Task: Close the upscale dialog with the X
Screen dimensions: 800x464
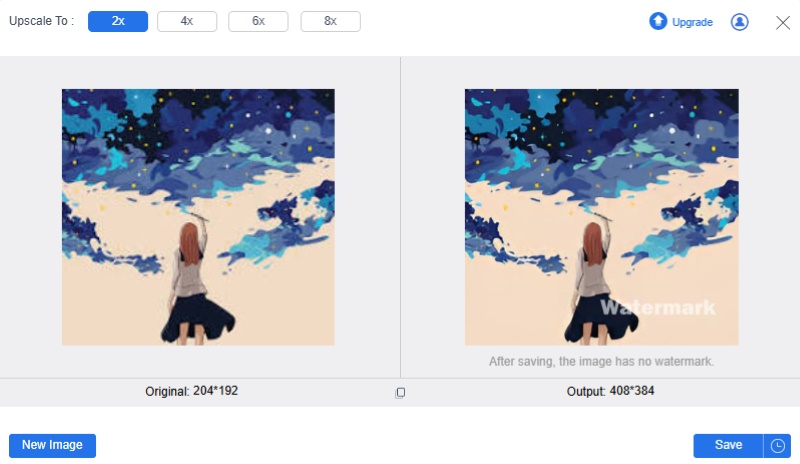Action: click(x=783, y=22)
